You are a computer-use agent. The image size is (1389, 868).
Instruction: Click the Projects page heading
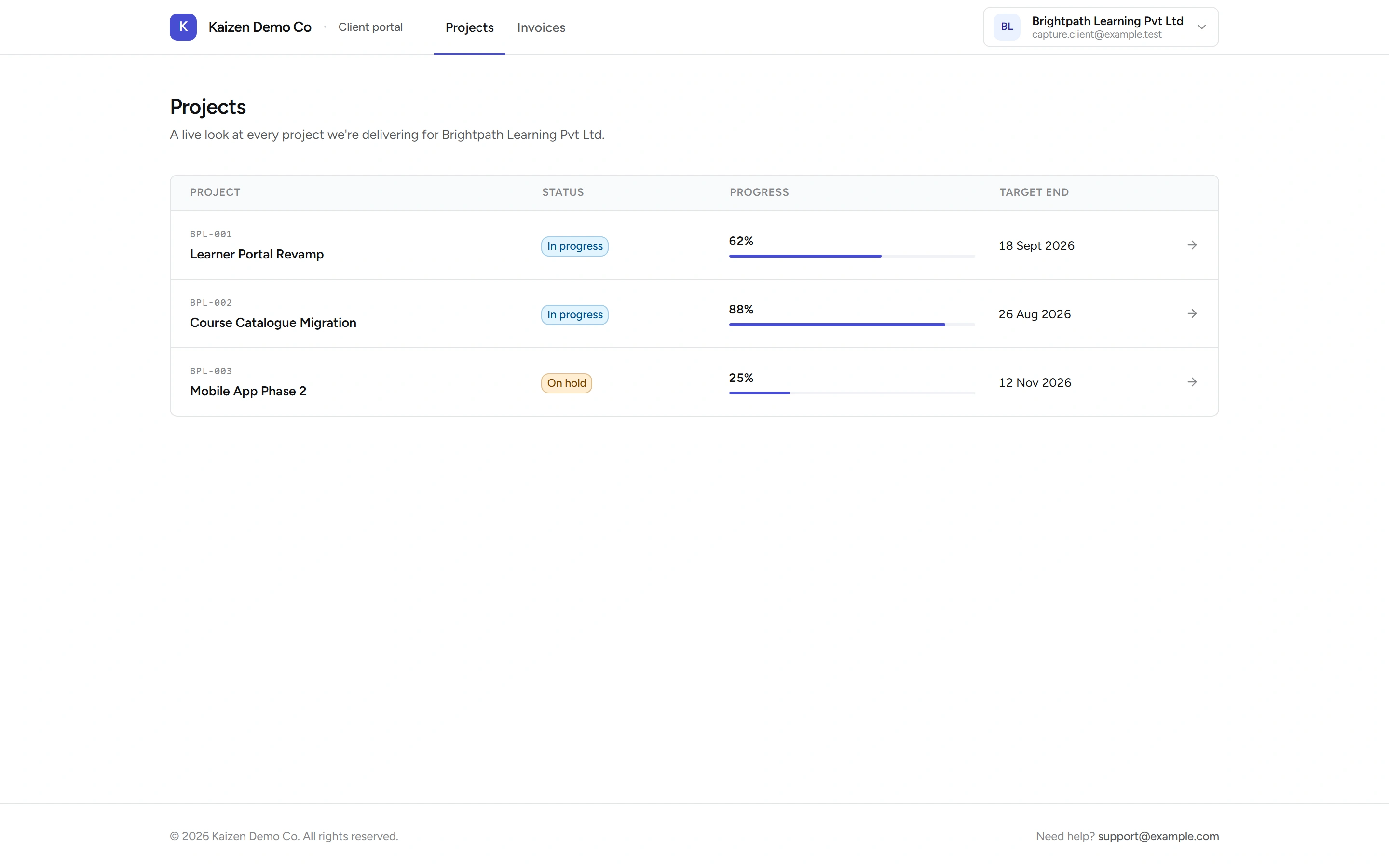[208, 107]
